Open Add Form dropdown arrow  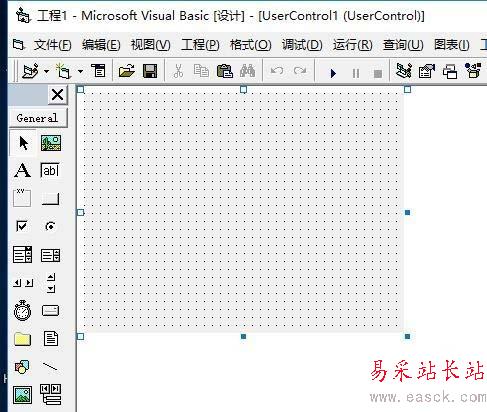click(x=80, y=71)
